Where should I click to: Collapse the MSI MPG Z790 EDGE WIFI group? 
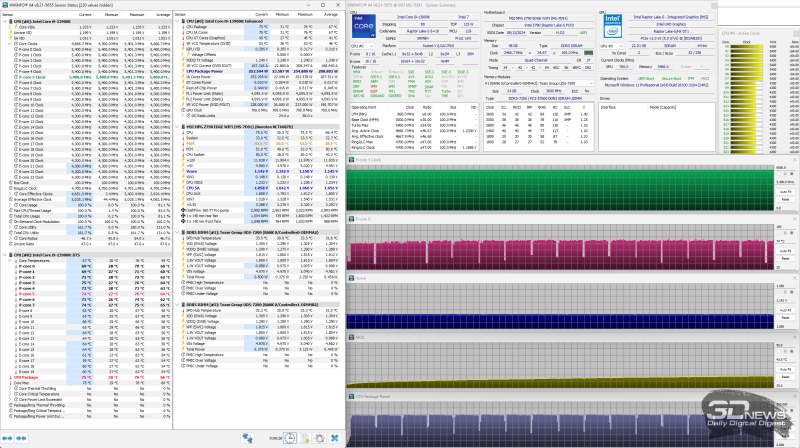178,127
